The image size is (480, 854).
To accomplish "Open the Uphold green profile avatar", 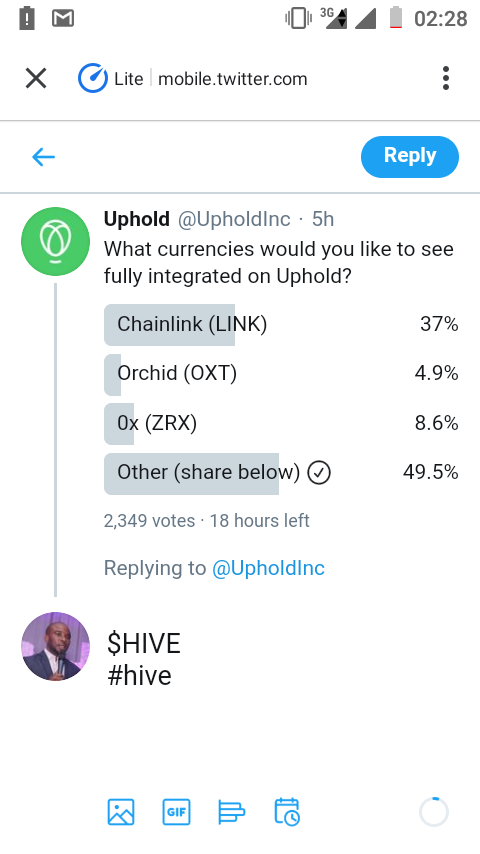I will tap(56, 241).
